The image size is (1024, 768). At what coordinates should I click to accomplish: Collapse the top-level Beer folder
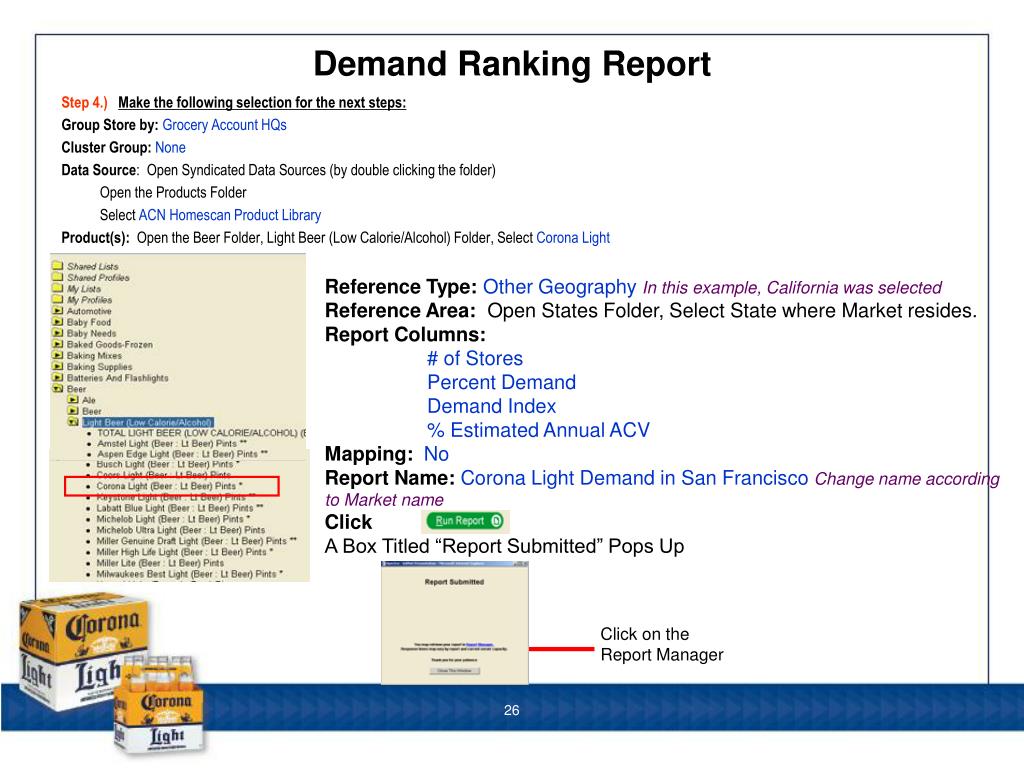pos(57,389)
